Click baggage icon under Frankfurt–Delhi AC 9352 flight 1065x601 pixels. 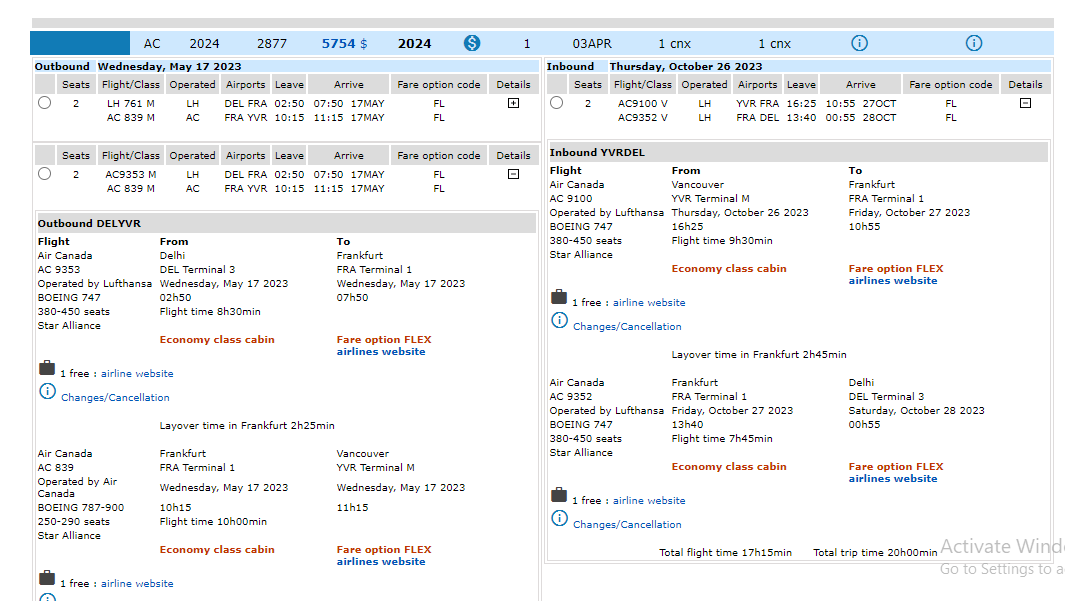pyautogui.click(x=559, y=496)
